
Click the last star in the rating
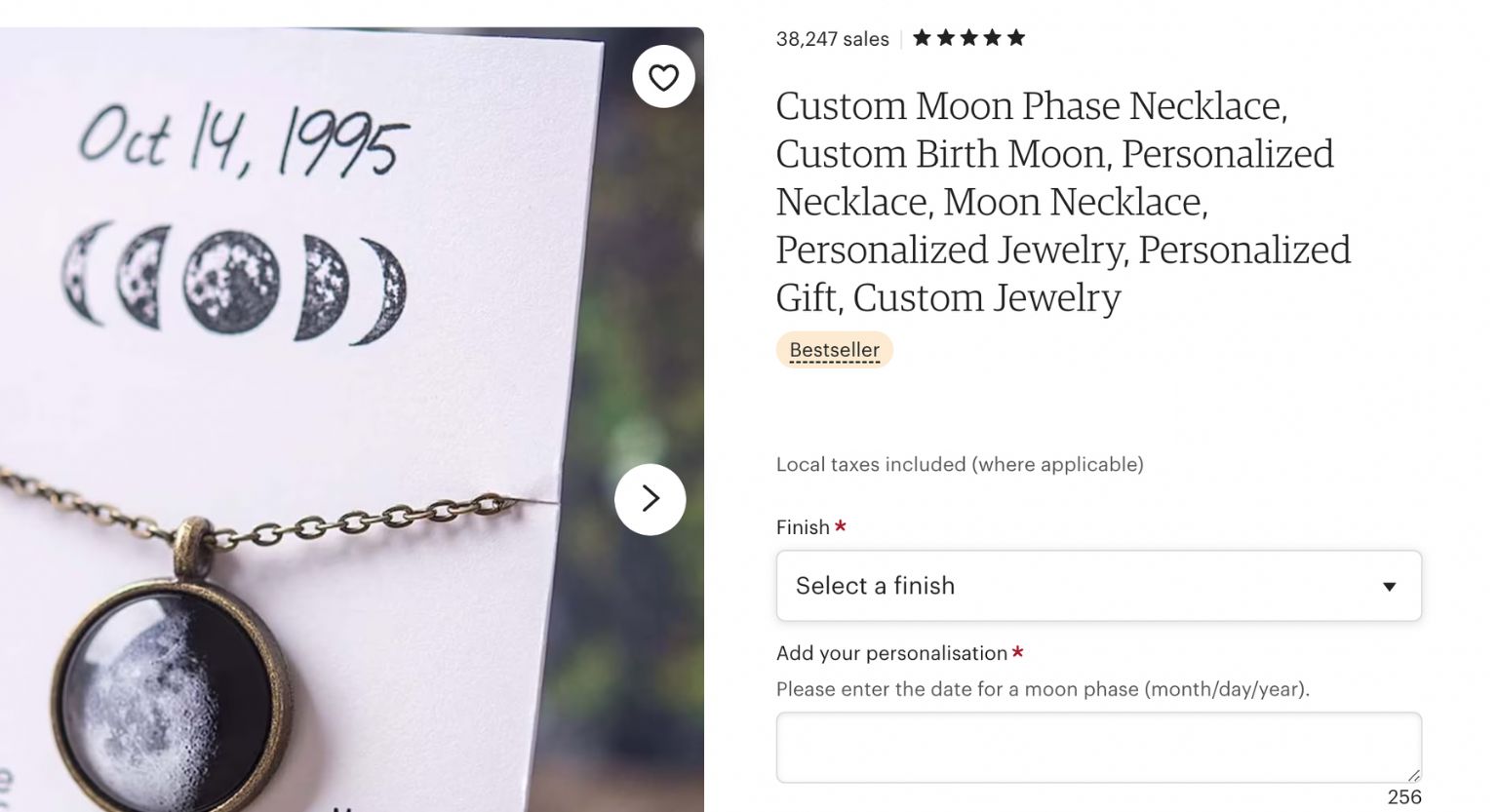(1016, 38)
